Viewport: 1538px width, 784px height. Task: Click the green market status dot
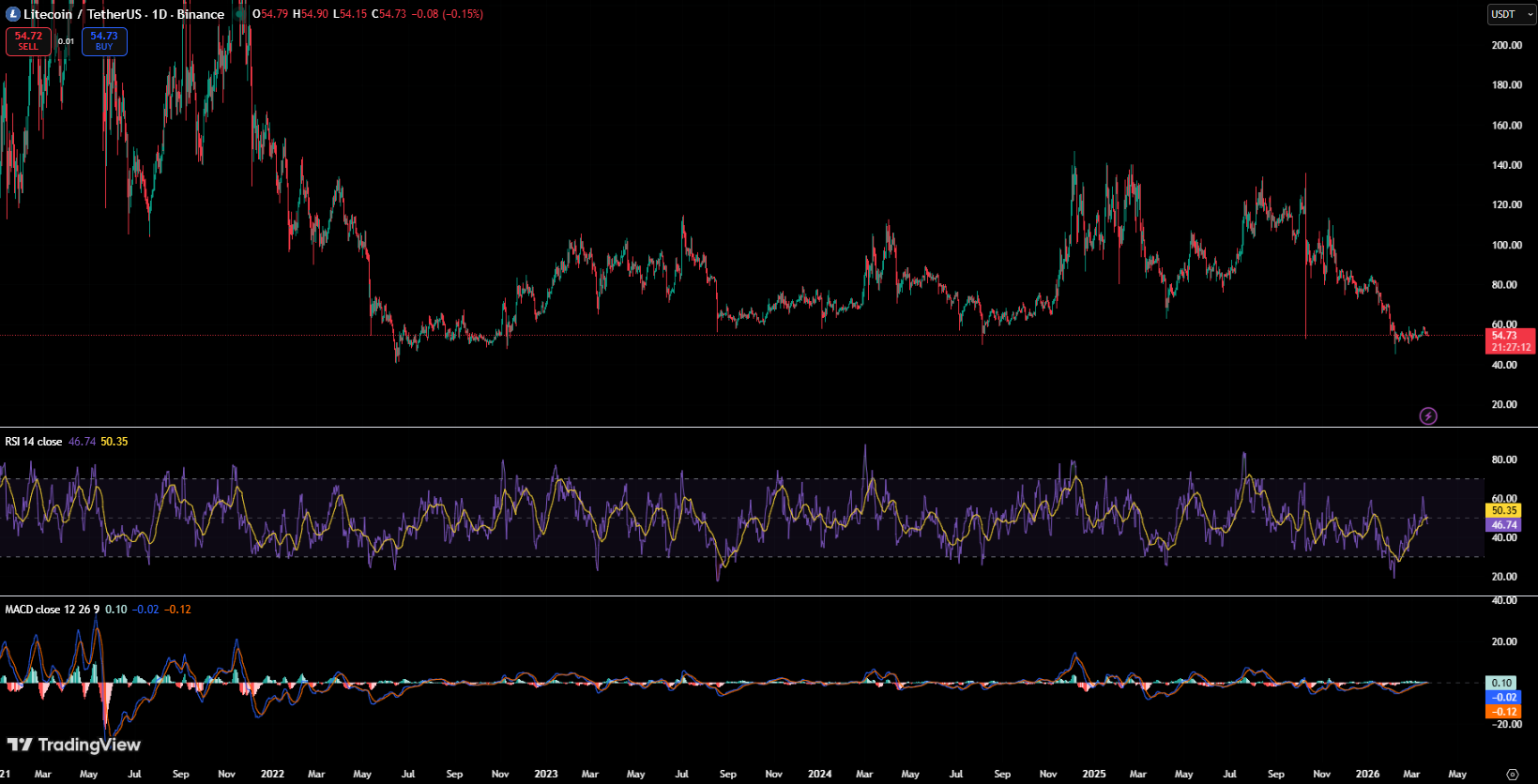coord(240,14)
